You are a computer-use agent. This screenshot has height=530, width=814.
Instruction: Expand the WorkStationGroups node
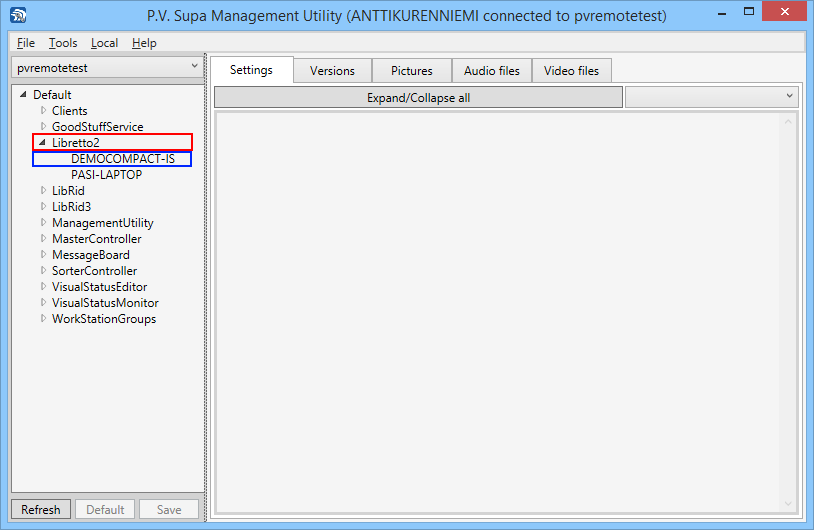43,319
